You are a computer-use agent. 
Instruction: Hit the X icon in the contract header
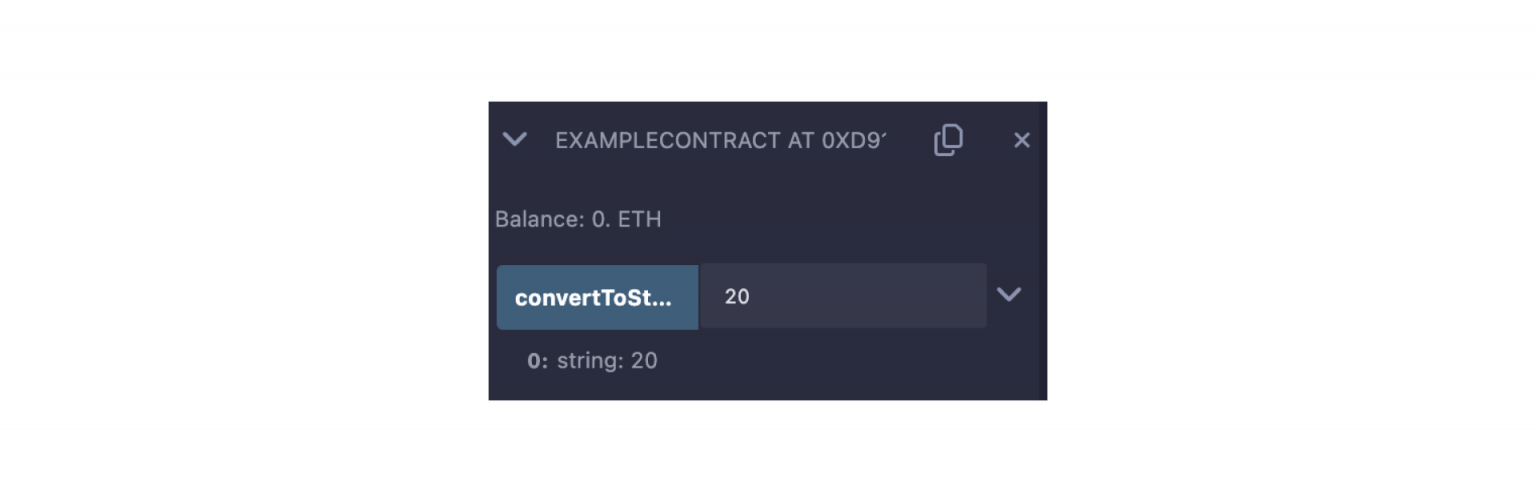point(1021,141)
